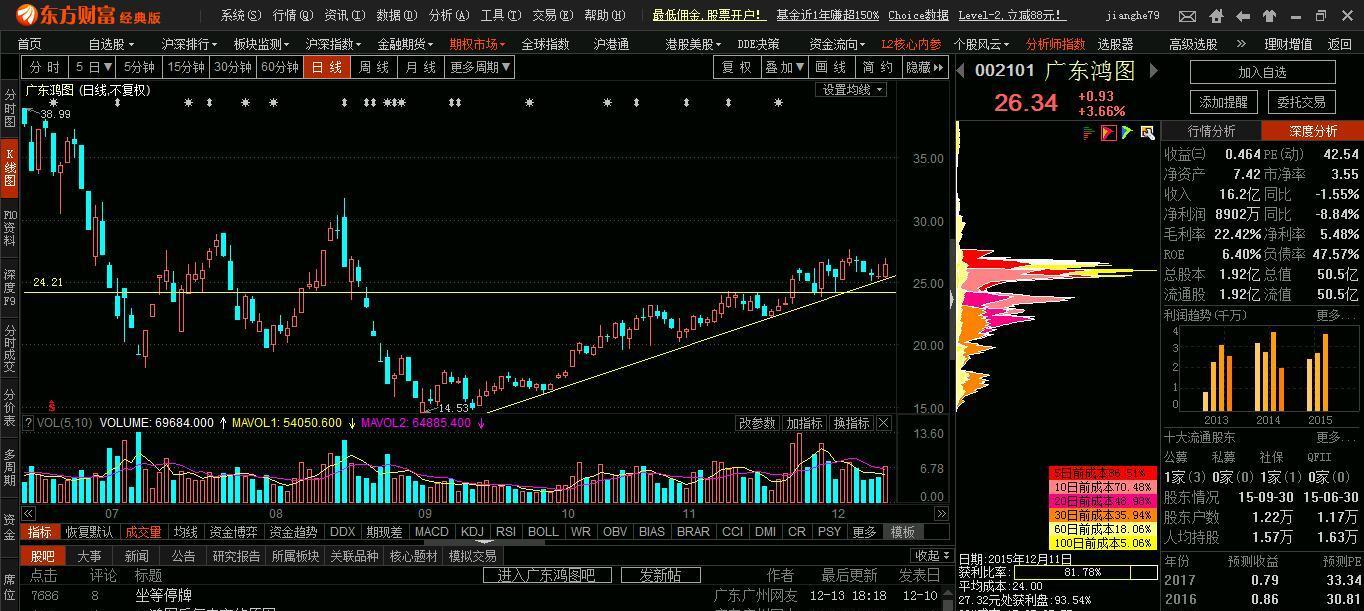The image size is (1364, 611).
Task: Open the 5日 period dropdown
Action: tap(92, 67)
